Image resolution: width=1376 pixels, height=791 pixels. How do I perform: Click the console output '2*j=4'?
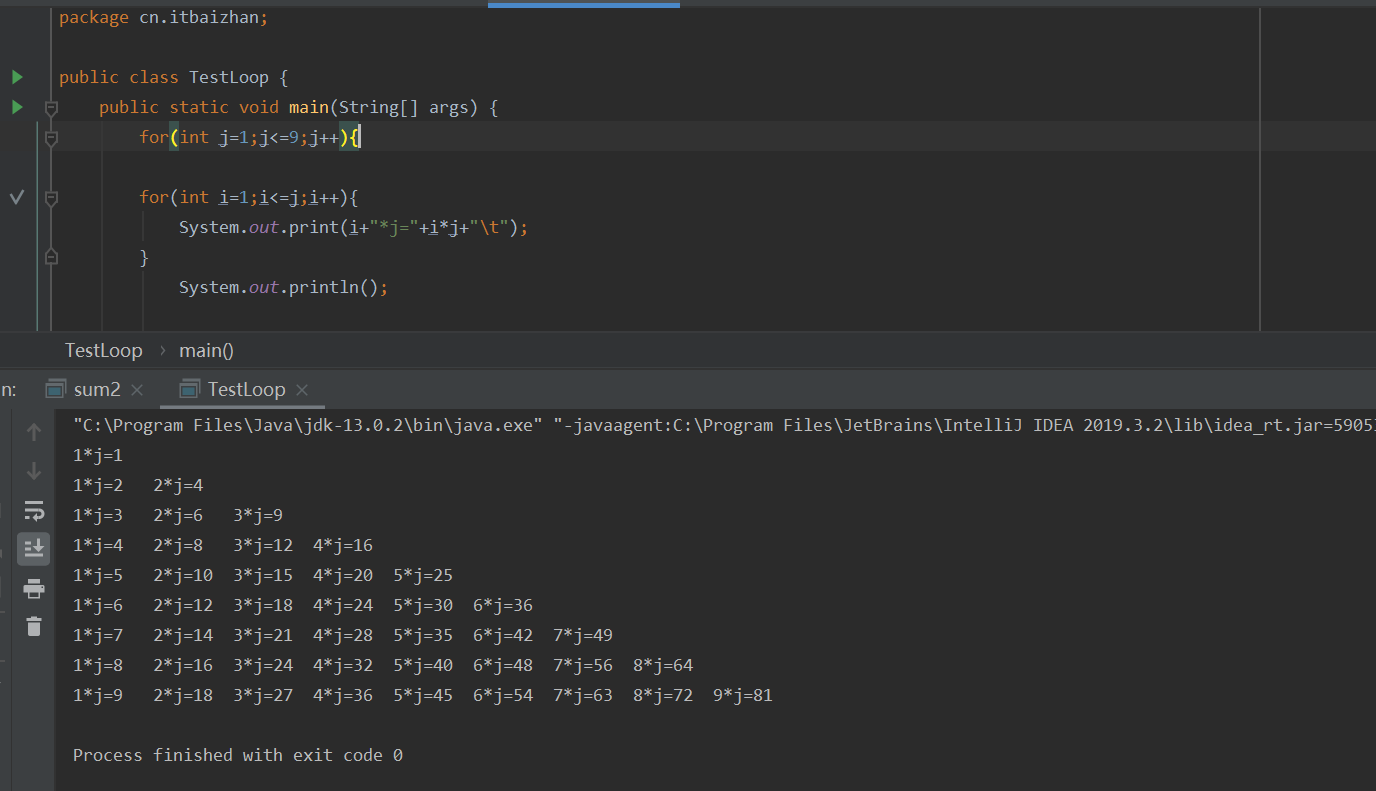click(178, 485)
